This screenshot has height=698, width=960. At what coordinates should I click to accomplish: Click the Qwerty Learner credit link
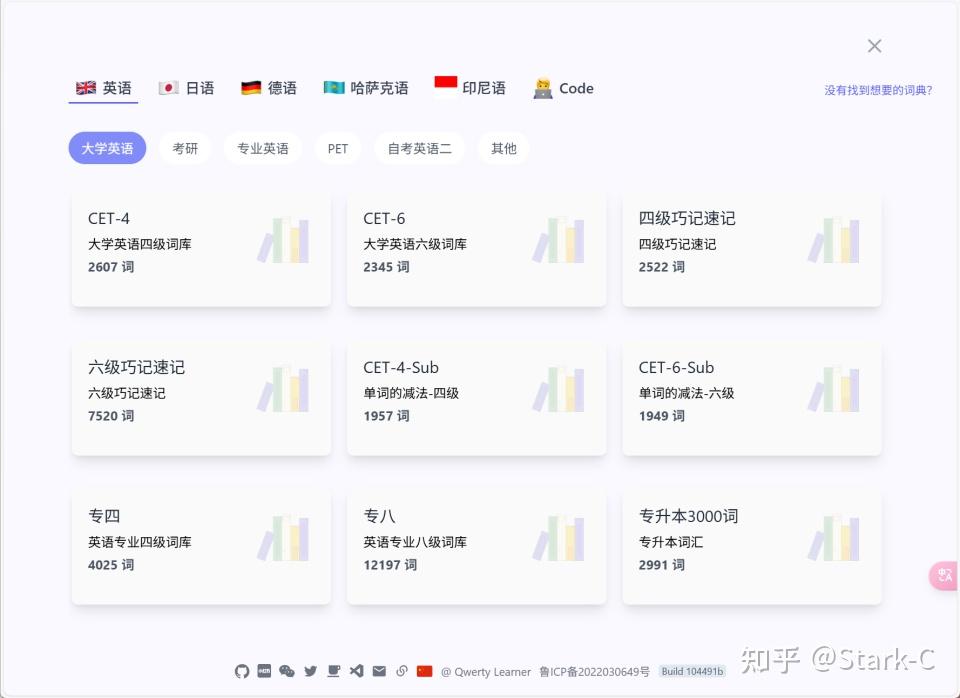click(x=489, y=671)
